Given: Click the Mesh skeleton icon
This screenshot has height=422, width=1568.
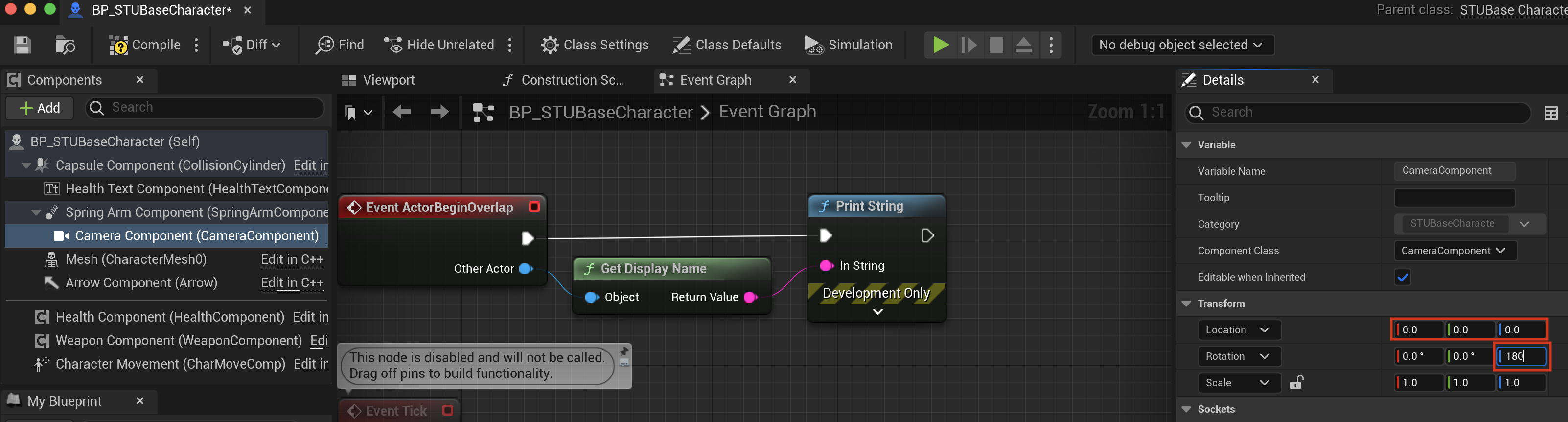Looking at the screenshot, I should coord(52,259).
